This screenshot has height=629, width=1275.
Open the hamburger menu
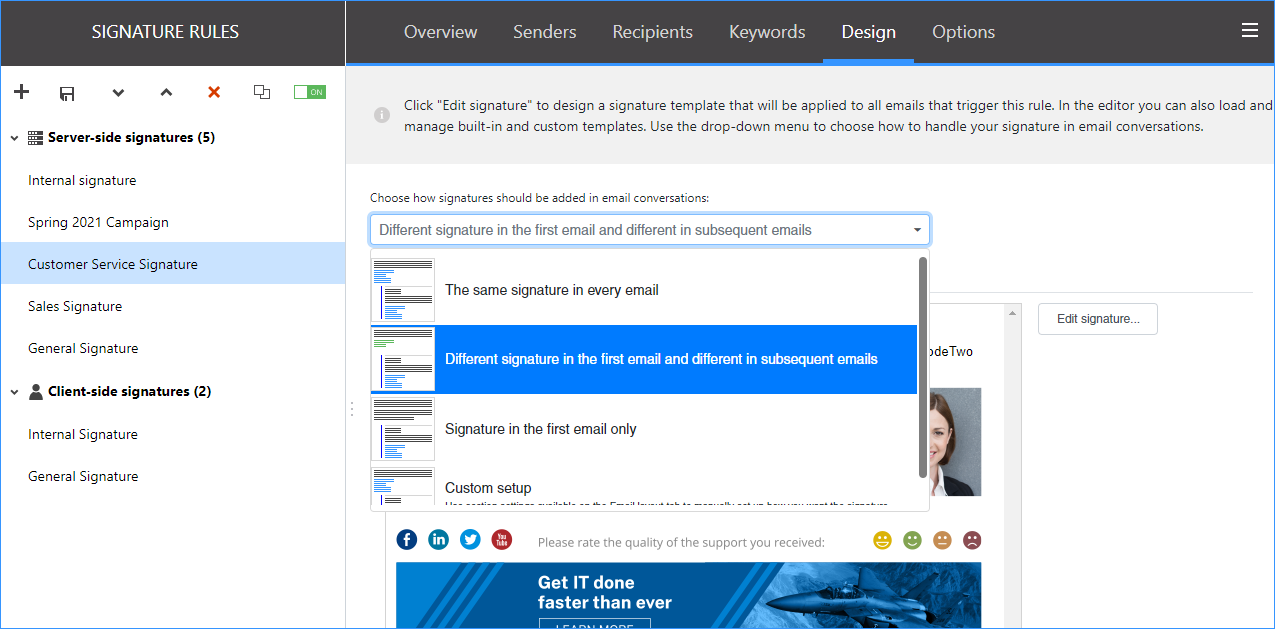click(1249, 31)
